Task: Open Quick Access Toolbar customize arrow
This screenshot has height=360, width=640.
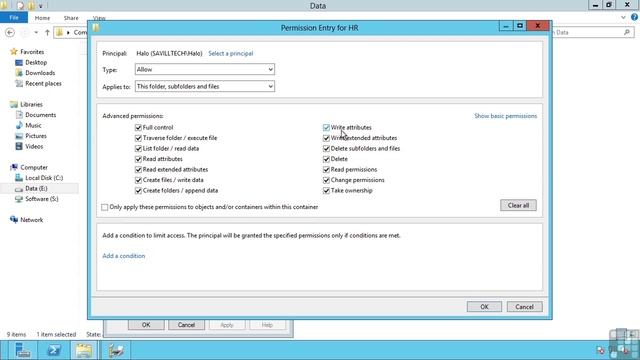Action: pos(40,6)
